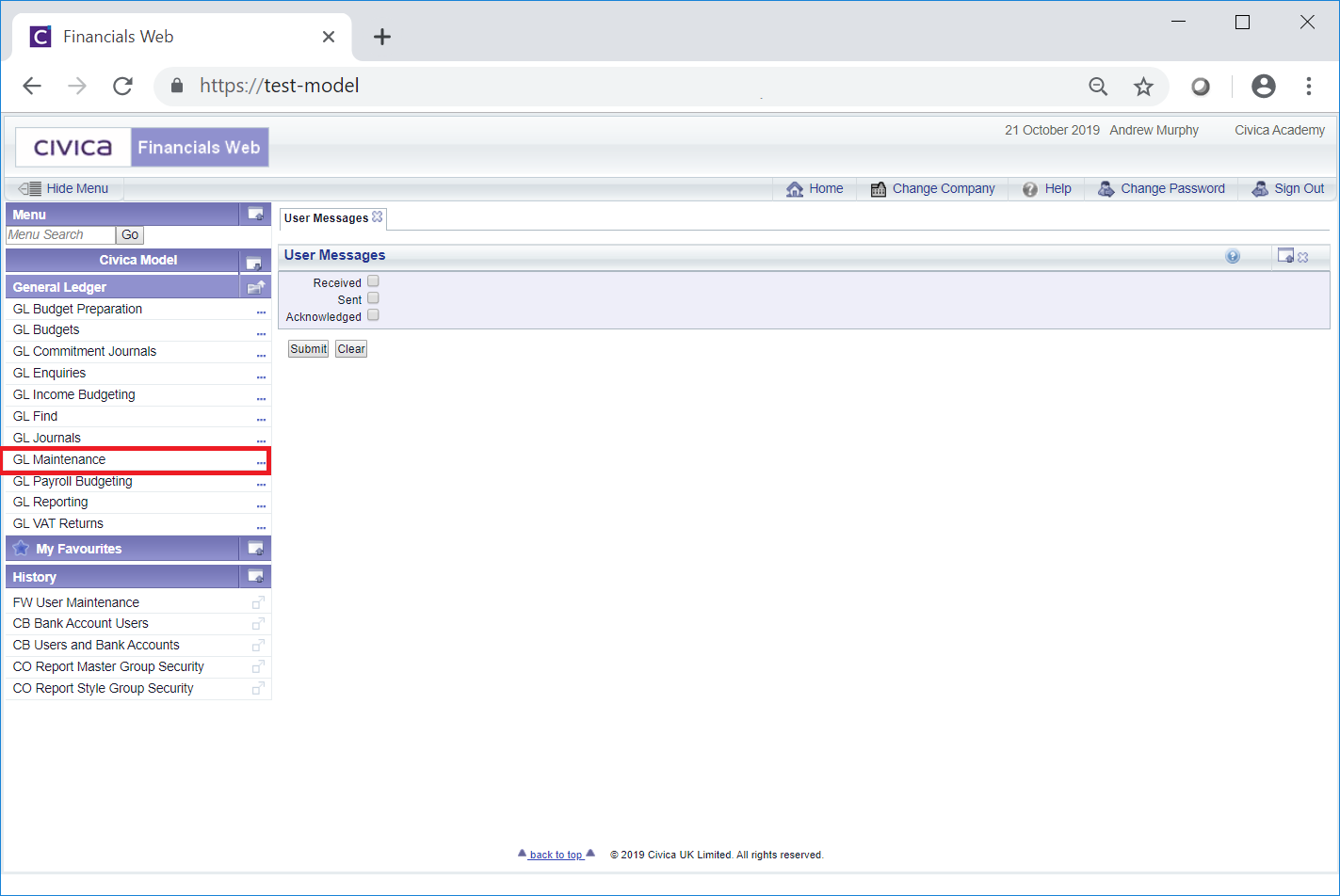
Task: Click the Home house icon
Action: point(795,188)
